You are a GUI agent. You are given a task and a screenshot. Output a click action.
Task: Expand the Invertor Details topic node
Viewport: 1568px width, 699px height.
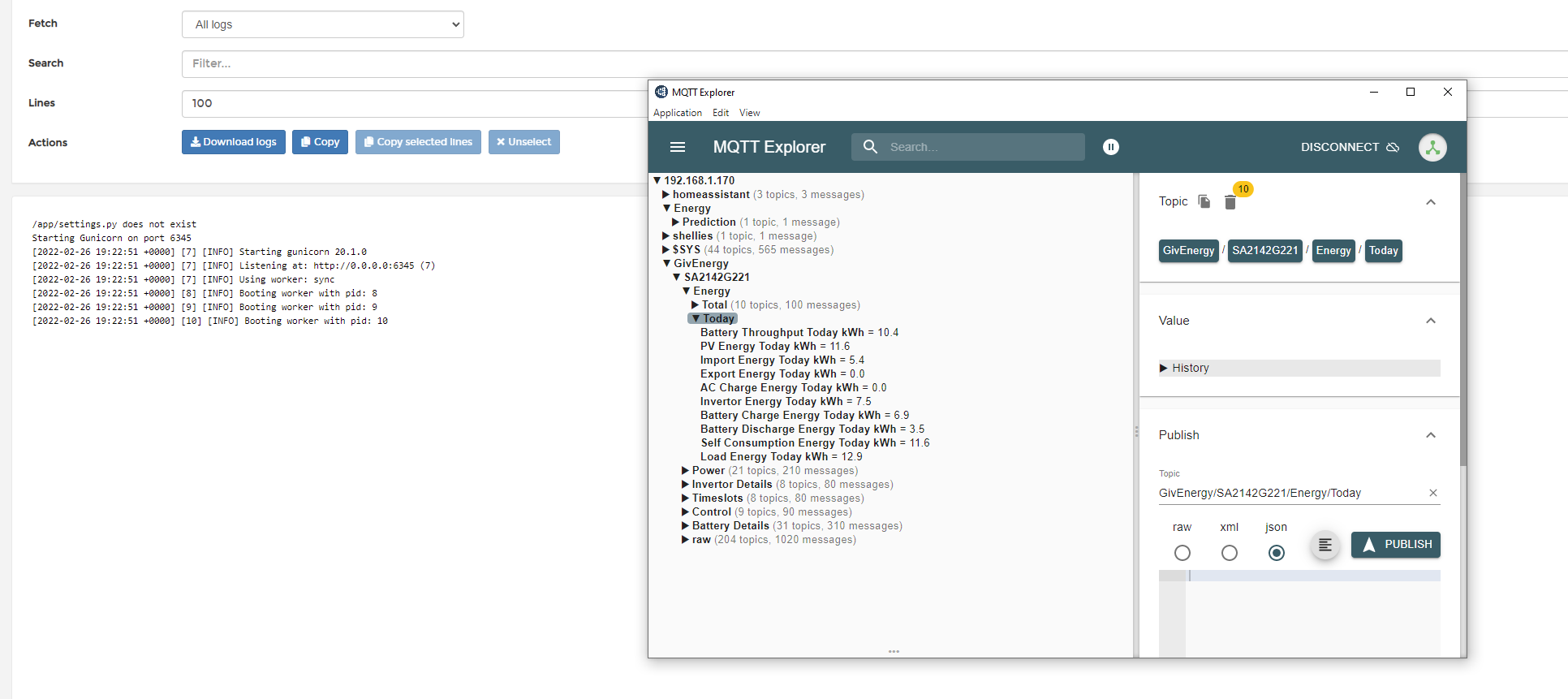(x=686, y=485)
